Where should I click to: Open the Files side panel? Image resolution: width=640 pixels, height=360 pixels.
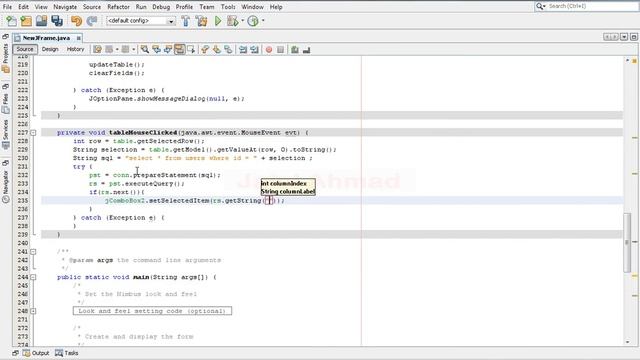[x=5, y=102]
